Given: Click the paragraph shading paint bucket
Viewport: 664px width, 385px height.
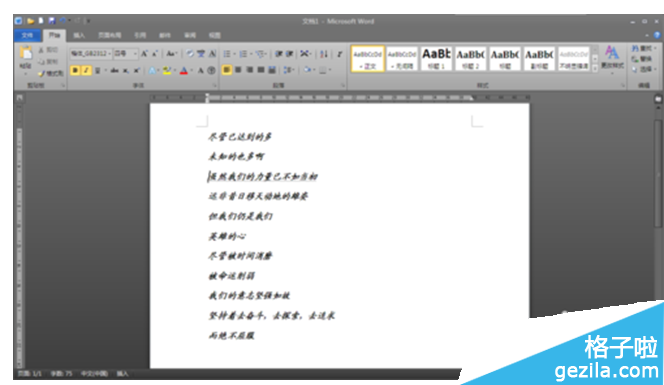Looking at the screenshot, I should coord(307,70).
